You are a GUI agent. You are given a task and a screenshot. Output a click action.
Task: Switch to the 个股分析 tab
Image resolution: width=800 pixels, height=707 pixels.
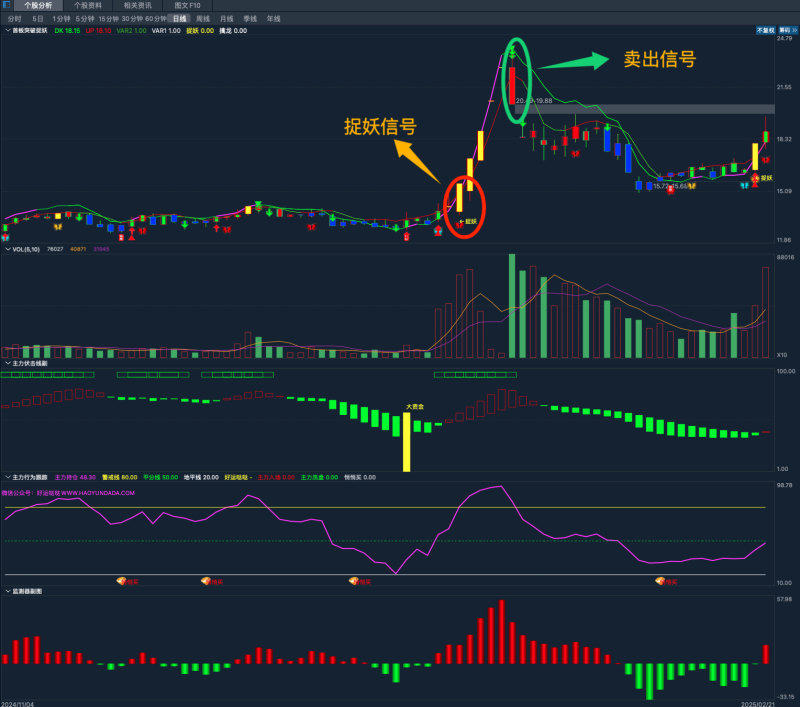[x=38, y=6]
